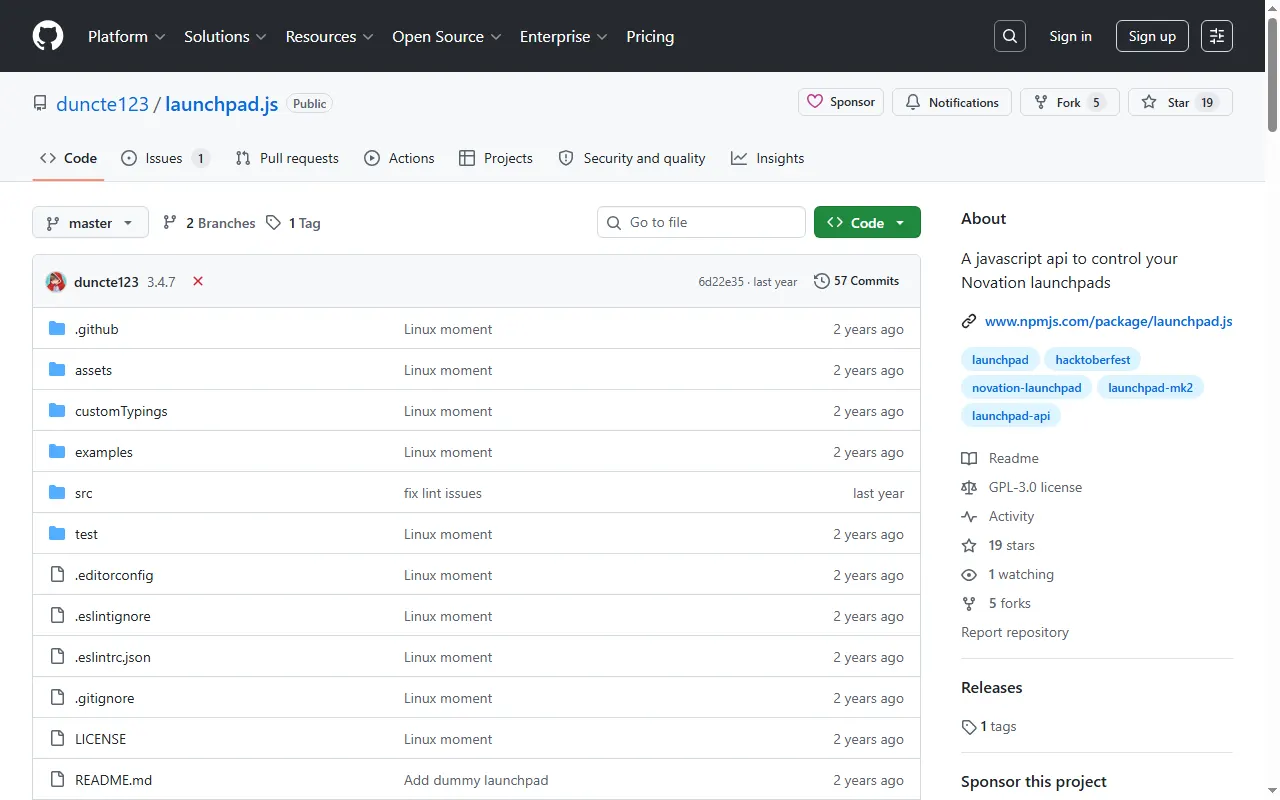The width and height of the screenshot is (1280, 800).
Task: Click the examples folder icon
Action: click(x=57, y=452)
